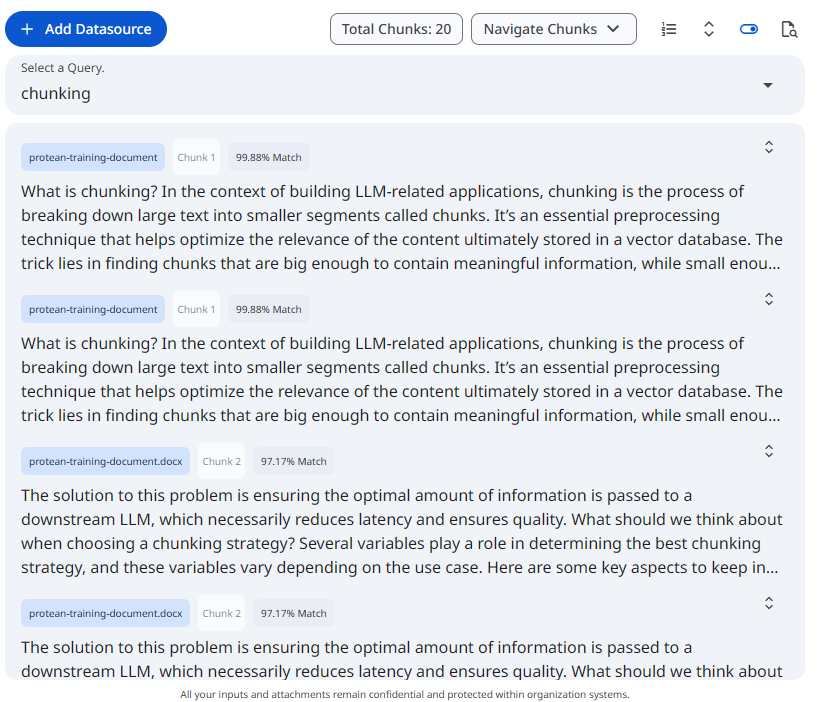Click the Total Chunks: 20 button

click(396, 29)
